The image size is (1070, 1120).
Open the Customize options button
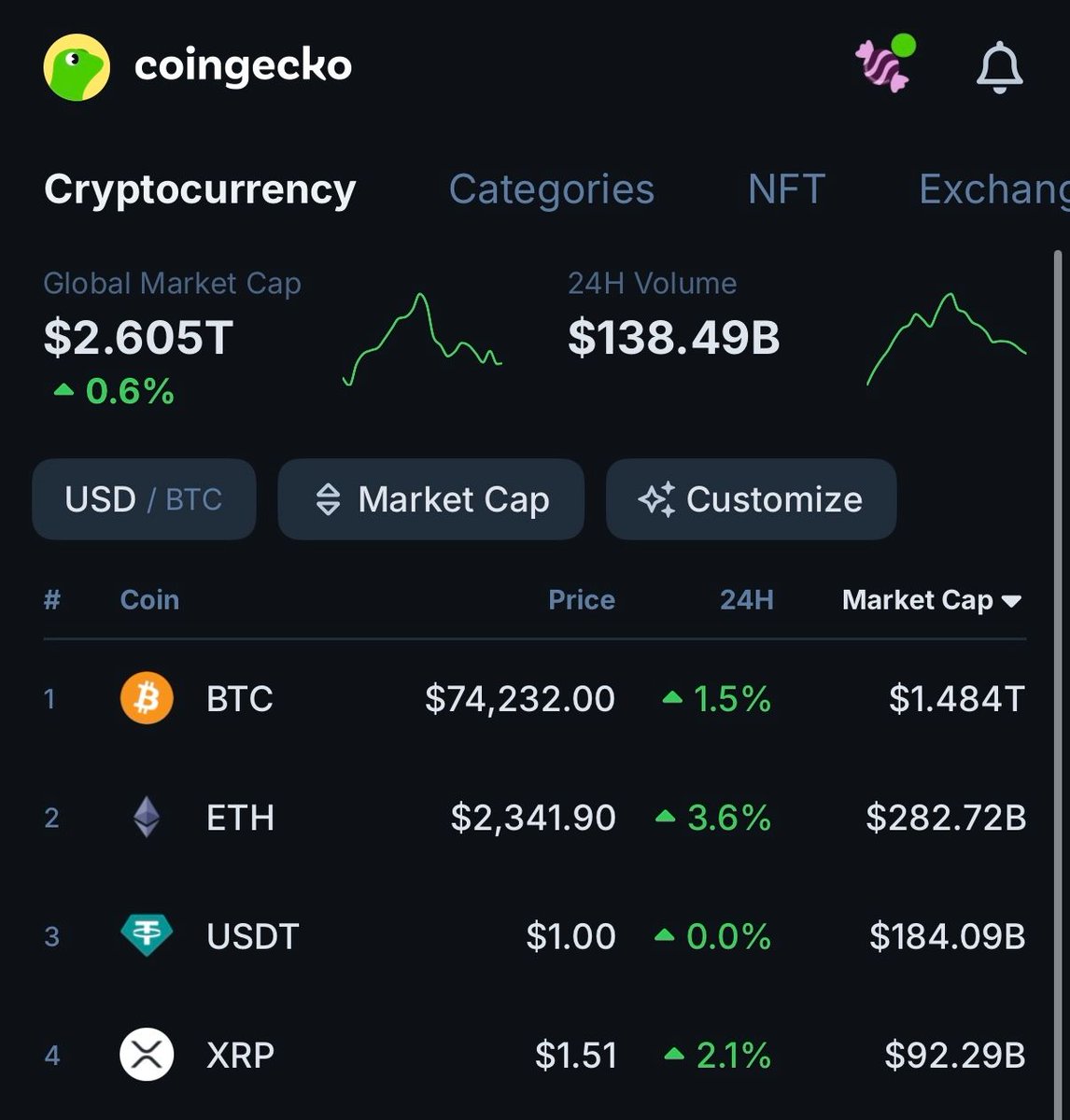point(751,499)
